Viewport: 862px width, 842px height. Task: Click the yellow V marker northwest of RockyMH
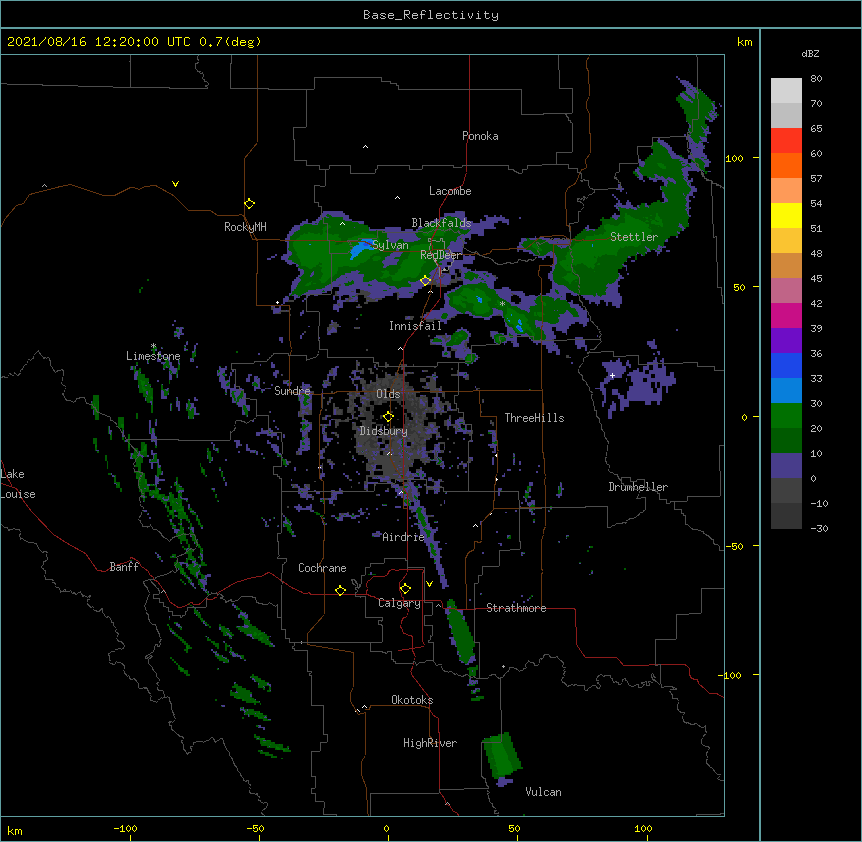175,184
